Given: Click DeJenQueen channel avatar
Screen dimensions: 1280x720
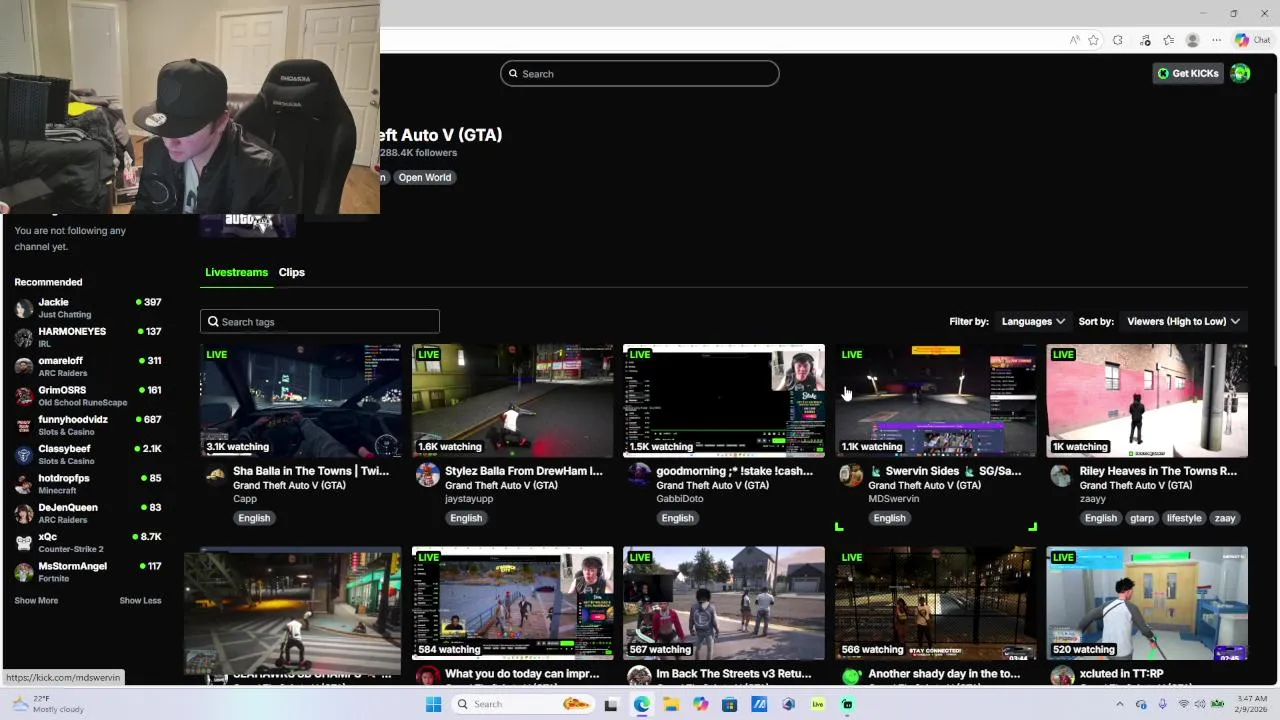Looking at the screenshot, I should coord(24,513).
